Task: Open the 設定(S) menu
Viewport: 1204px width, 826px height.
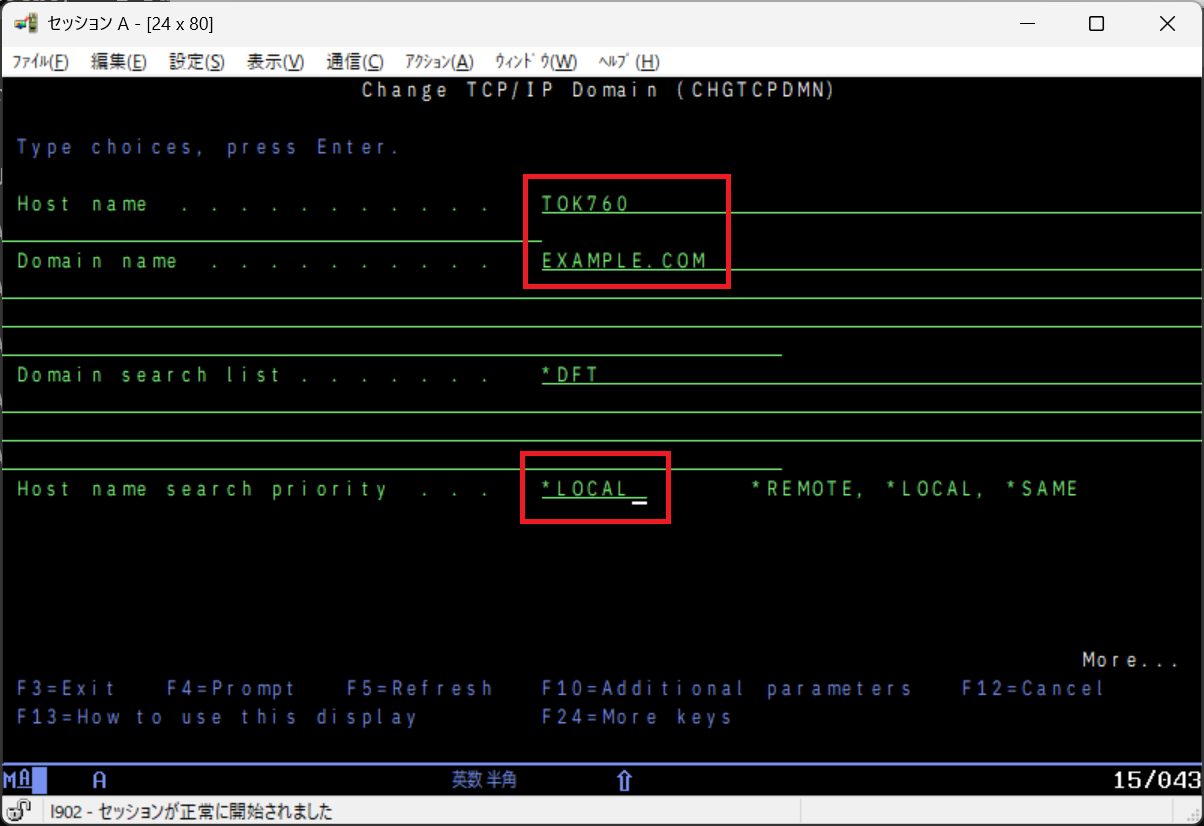Action: pos(196,62)
